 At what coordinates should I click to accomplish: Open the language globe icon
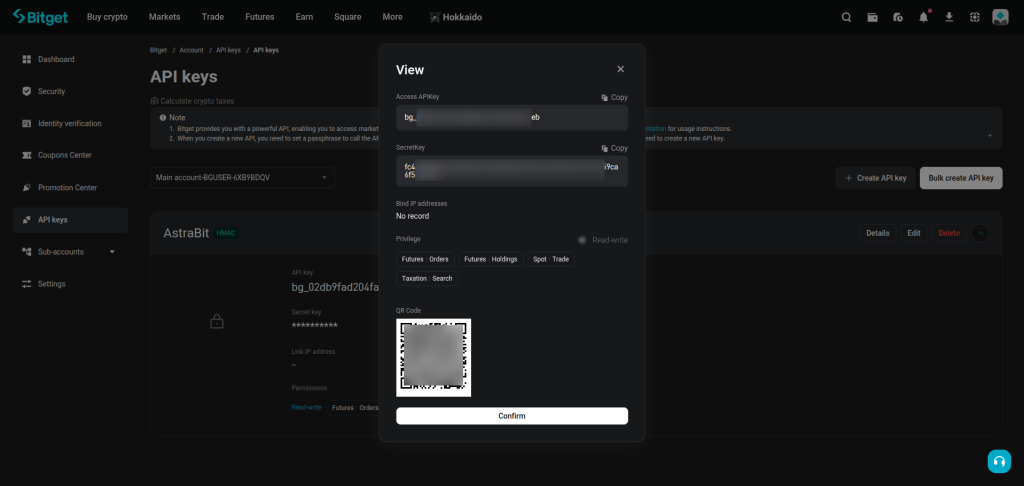coord(975,17)
